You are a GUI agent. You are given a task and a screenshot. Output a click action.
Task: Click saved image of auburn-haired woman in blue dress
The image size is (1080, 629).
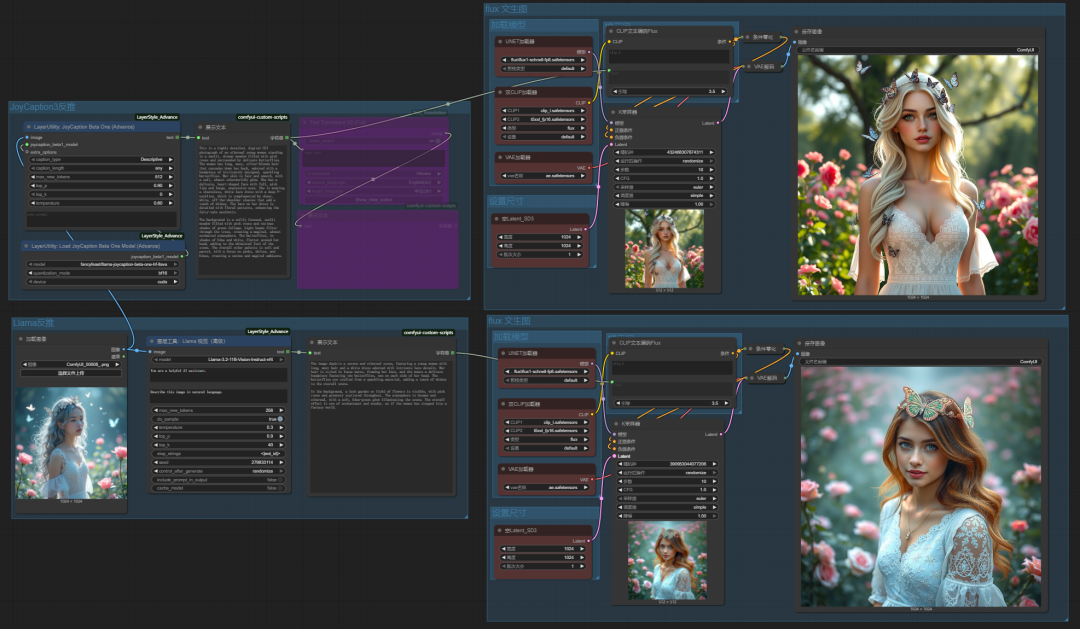(921, 486)
